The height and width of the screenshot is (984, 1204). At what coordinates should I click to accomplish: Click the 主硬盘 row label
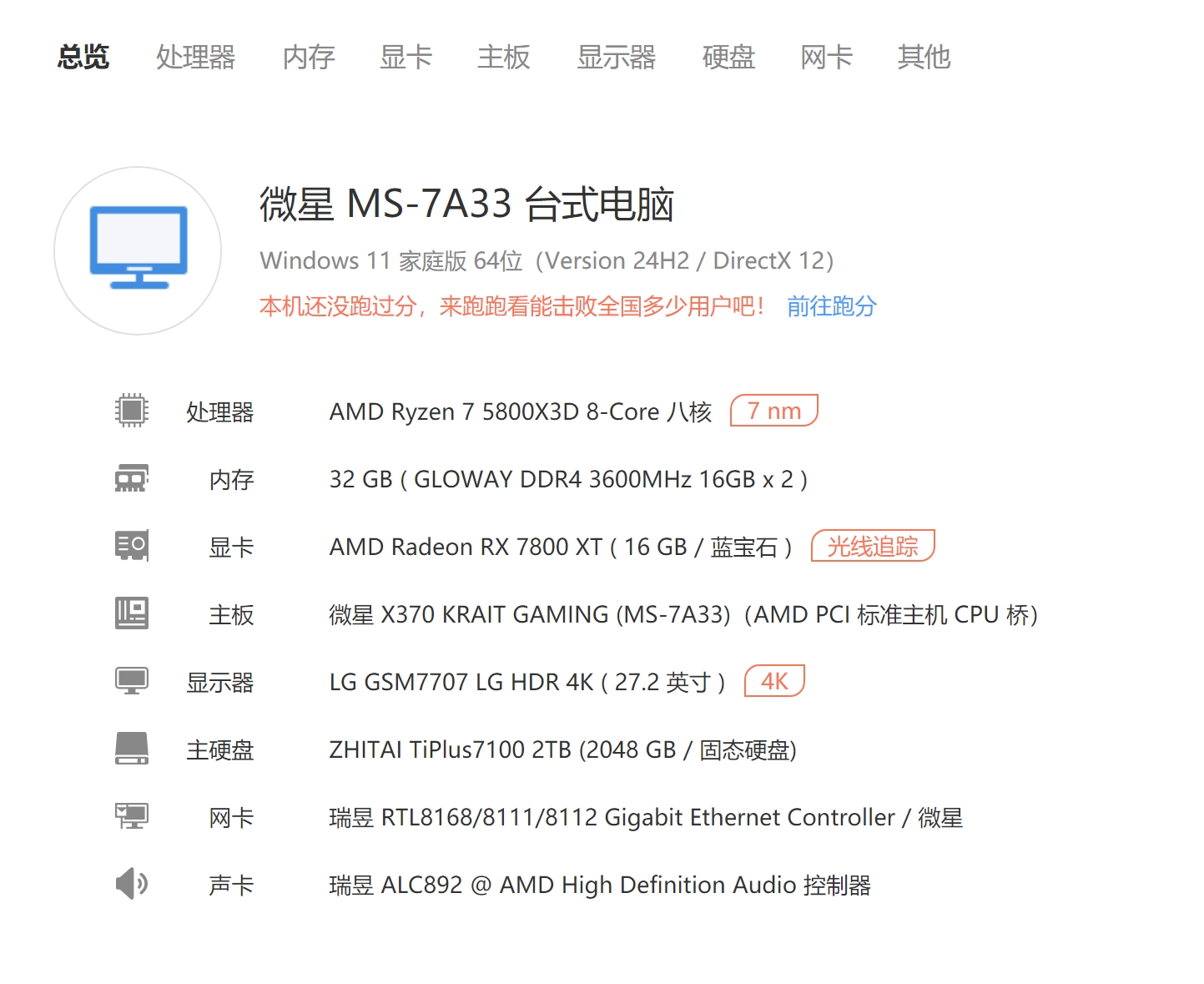click(220, 749)
